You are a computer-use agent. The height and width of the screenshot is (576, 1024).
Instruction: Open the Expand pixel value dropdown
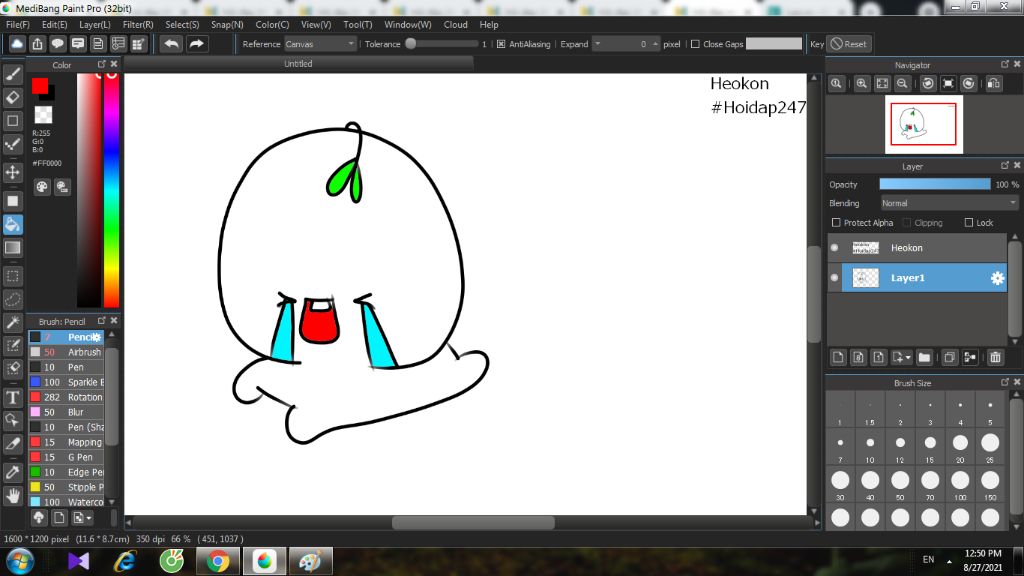(x=598, y=44)
